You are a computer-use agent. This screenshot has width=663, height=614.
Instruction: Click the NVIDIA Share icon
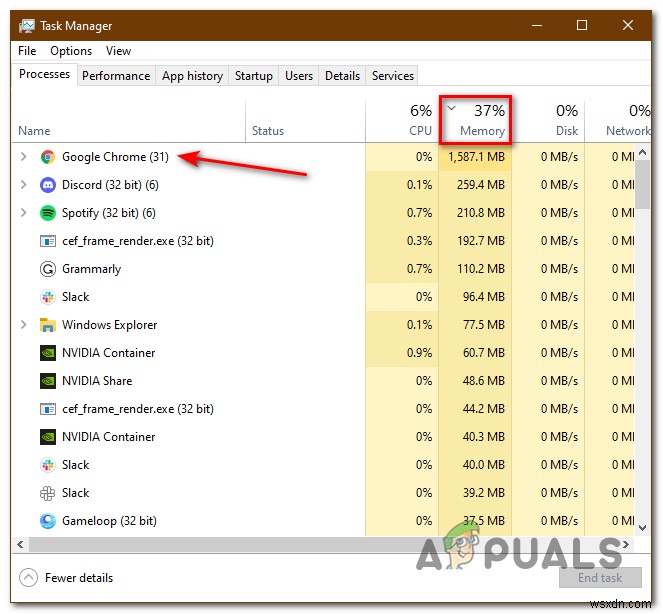(x=48, y=381)
